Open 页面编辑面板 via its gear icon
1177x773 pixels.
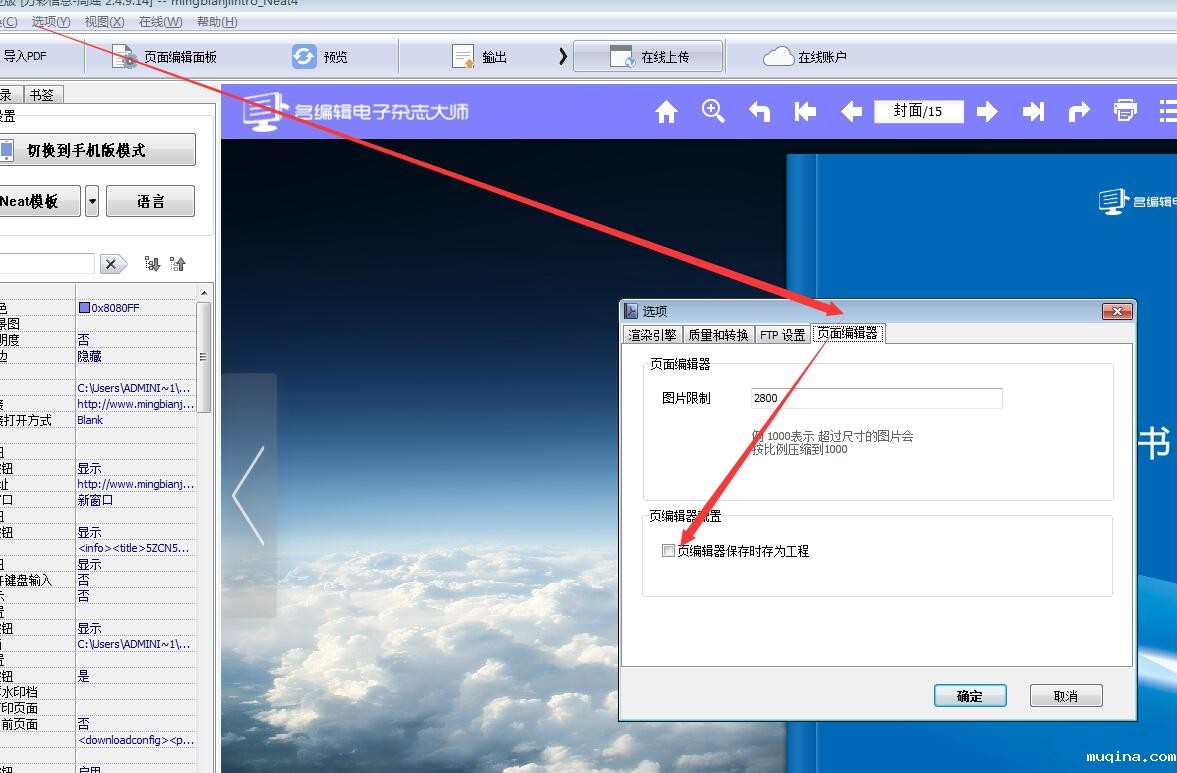pos(123,56)
